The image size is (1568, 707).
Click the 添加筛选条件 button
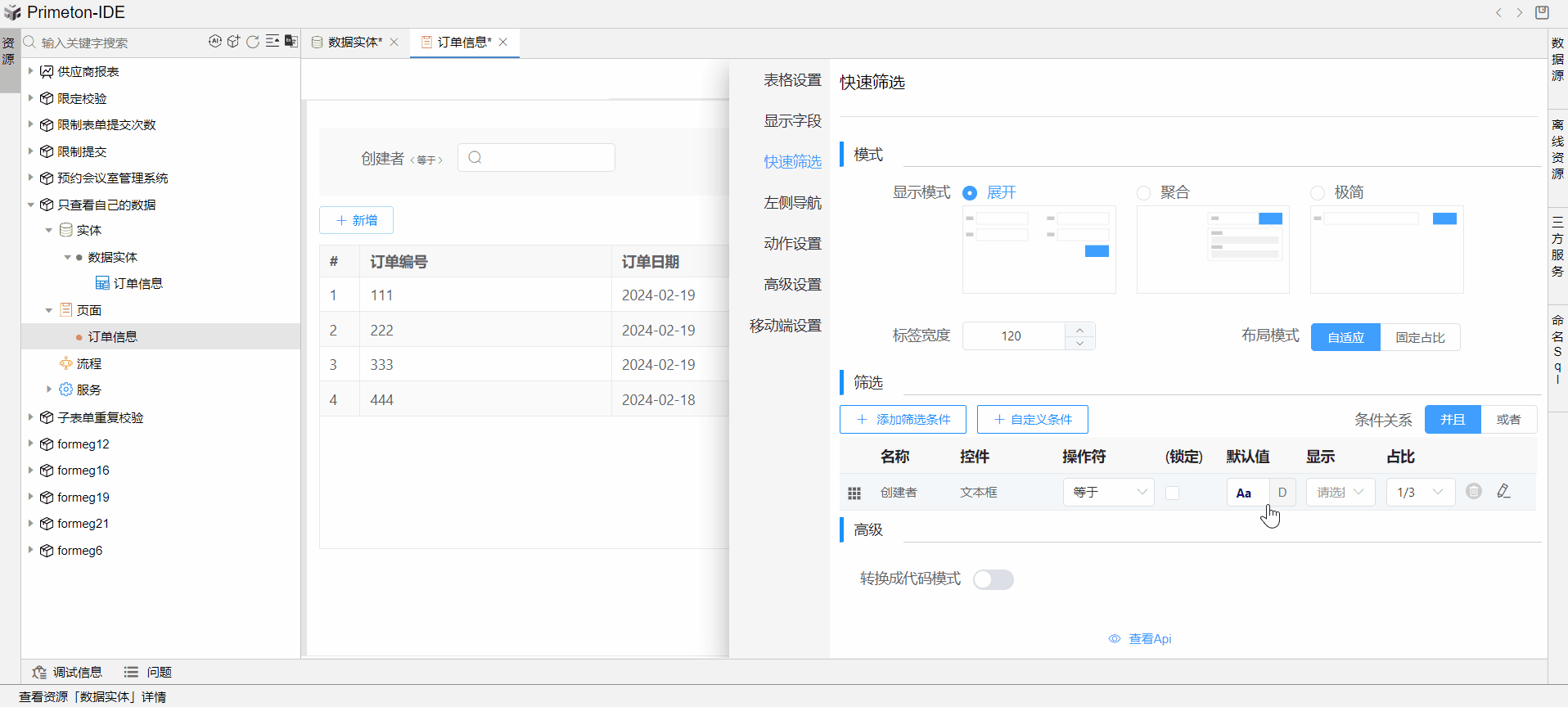pos(903,420)
